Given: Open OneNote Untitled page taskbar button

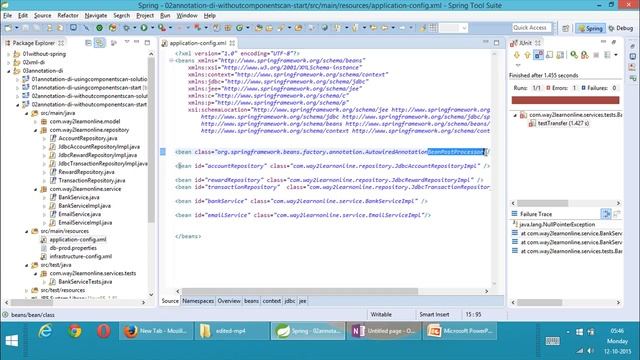Looking at the screenshot, I should 383,331.
